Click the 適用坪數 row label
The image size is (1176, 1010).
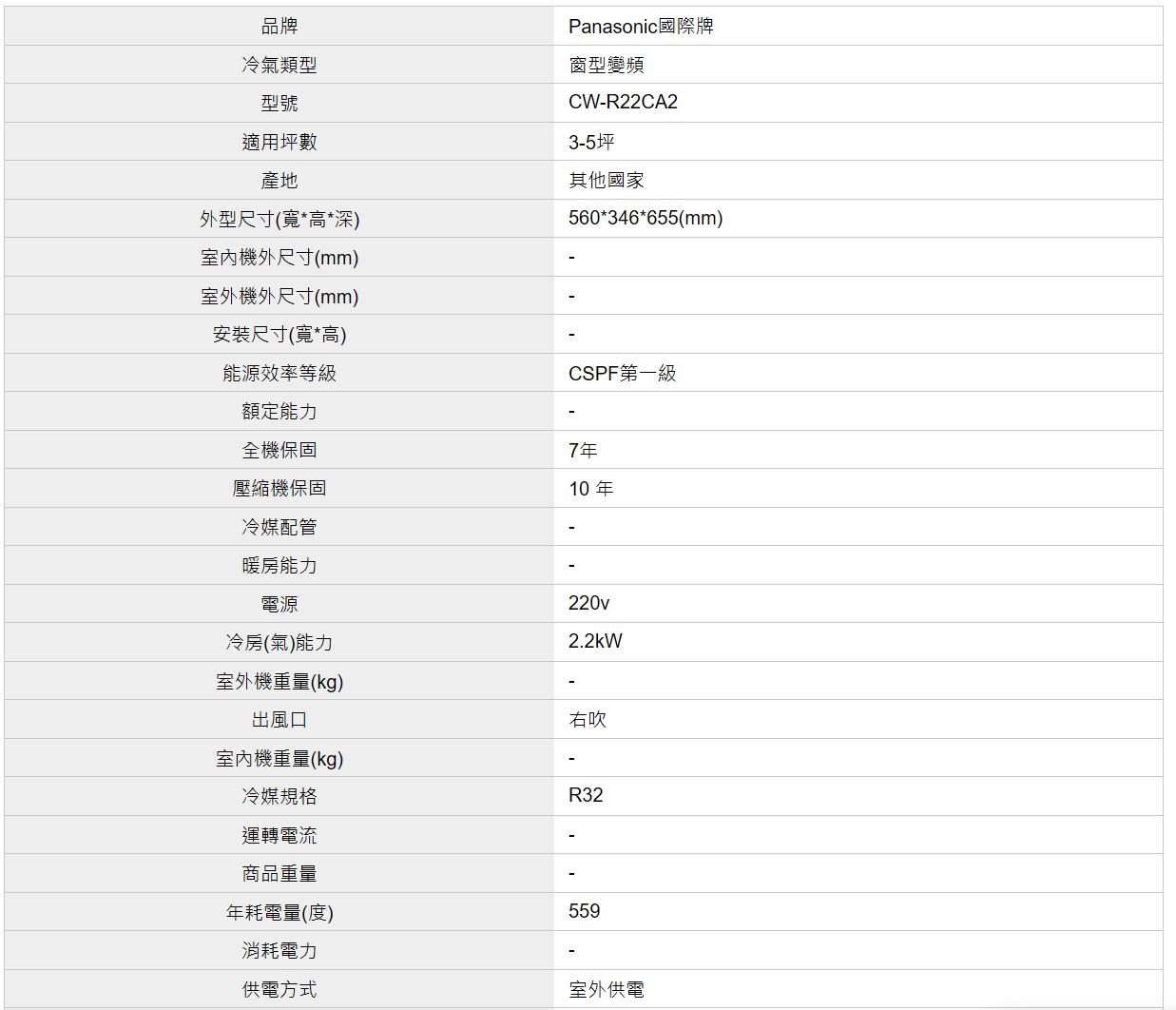point(280,142)
